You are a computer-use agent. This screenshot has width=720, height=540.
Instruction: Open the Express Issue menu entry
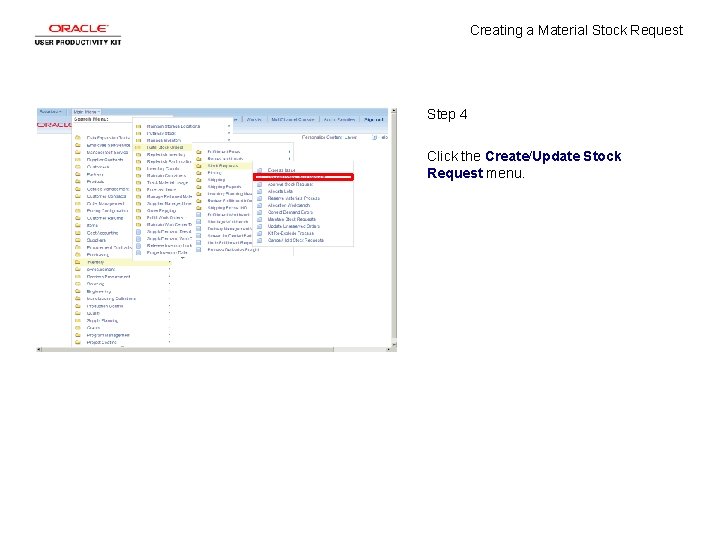click(281, 170)
